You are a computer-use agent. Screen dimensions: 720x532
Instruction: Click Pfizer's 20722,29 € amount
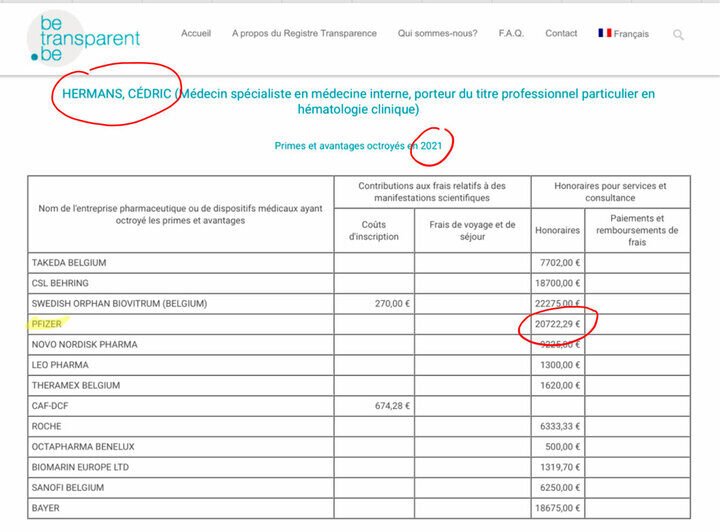(557, 324)
